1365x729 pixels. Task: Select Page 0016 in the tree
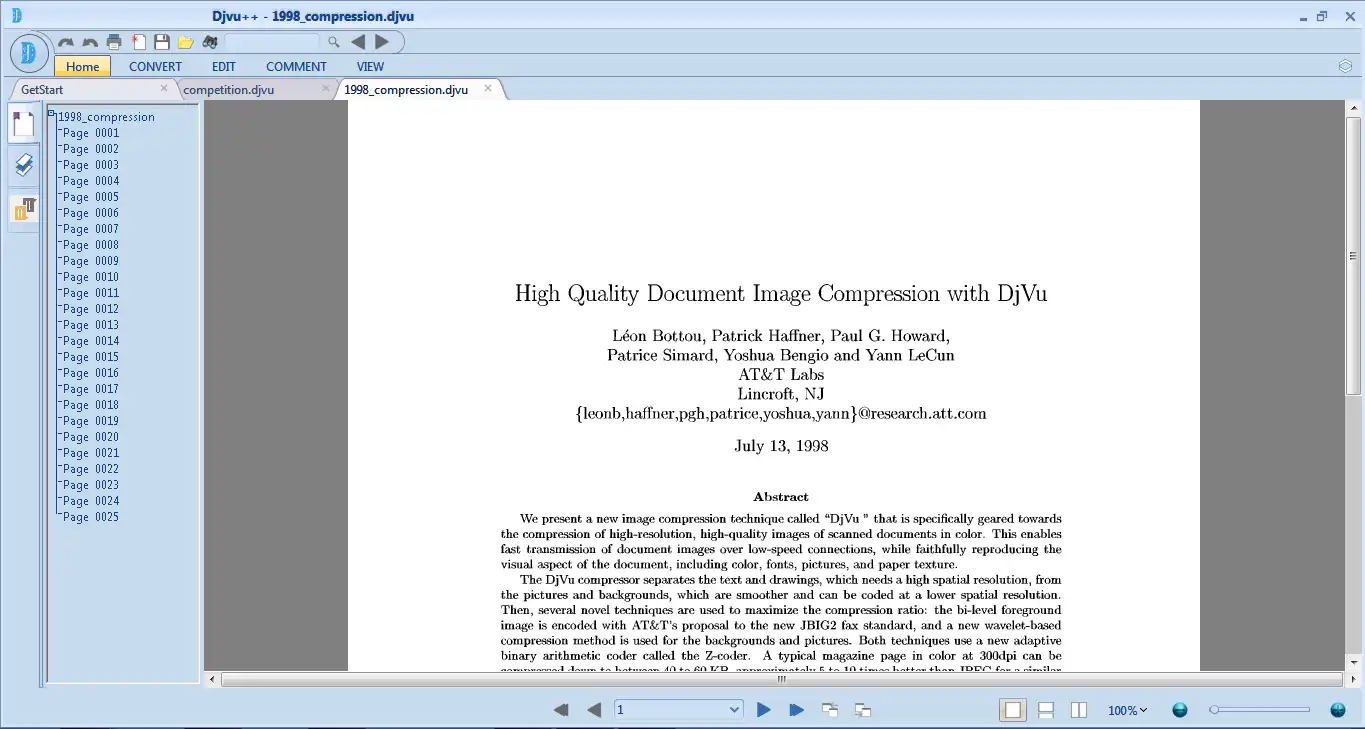point(91,373)
